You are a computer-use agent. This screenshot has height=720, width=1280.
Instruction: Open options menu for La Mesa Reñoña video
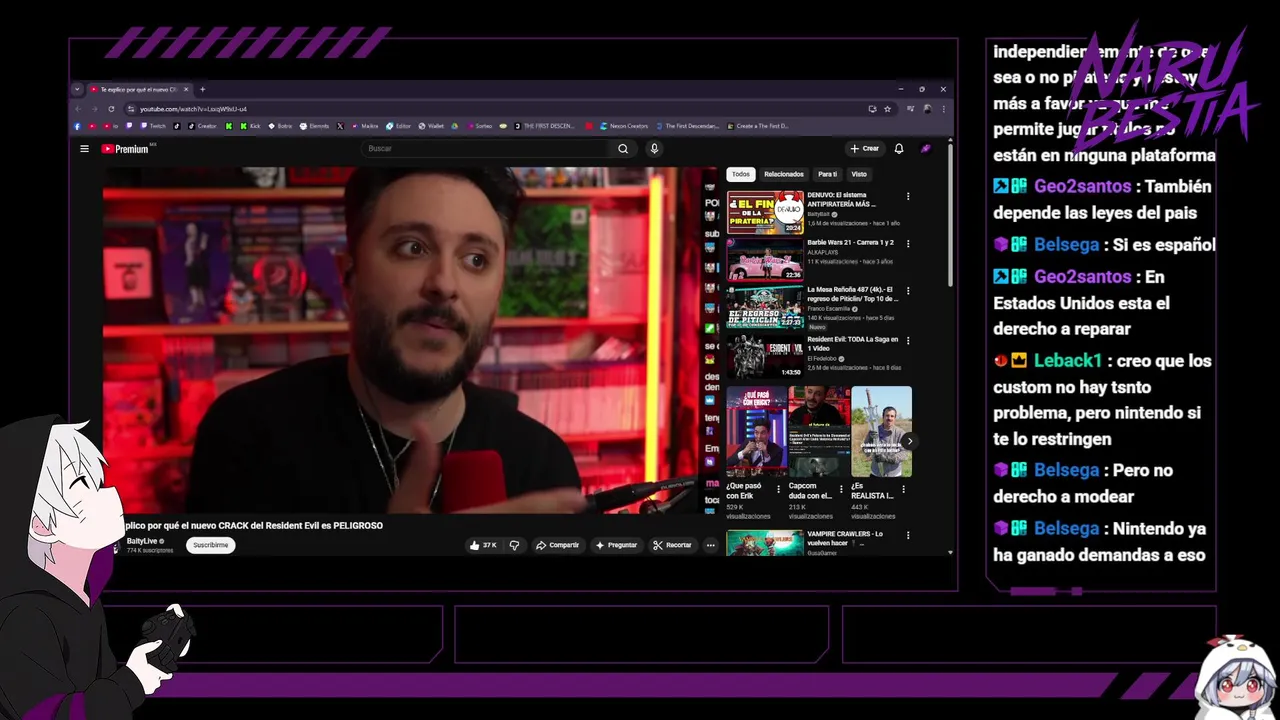tap(908, 291)
